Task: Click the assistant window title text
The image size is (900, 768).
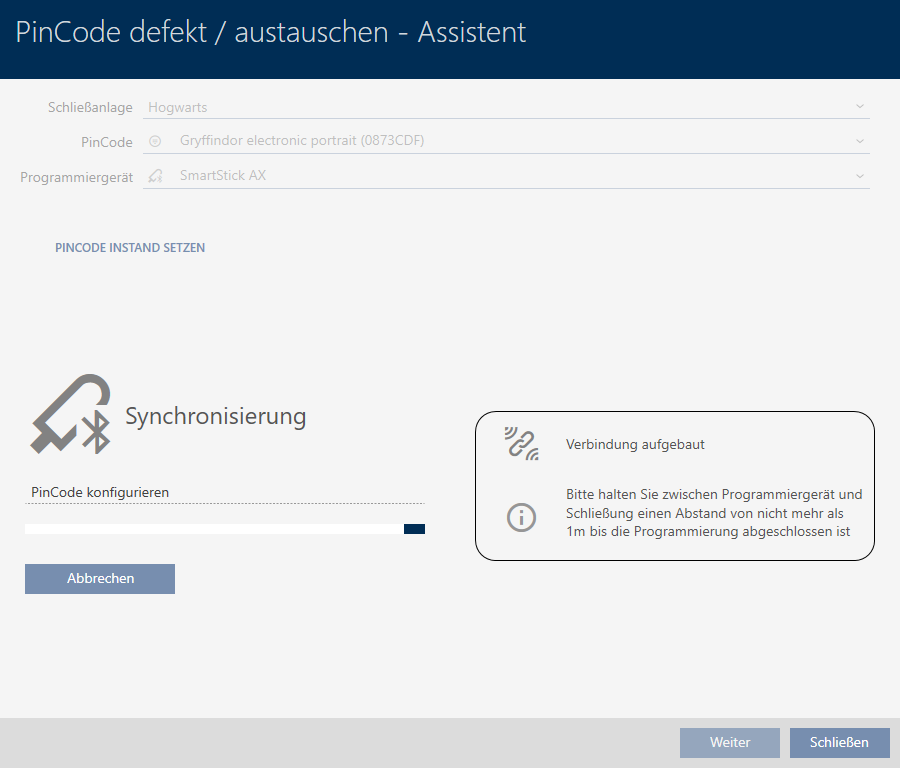Action: [271, 32]
